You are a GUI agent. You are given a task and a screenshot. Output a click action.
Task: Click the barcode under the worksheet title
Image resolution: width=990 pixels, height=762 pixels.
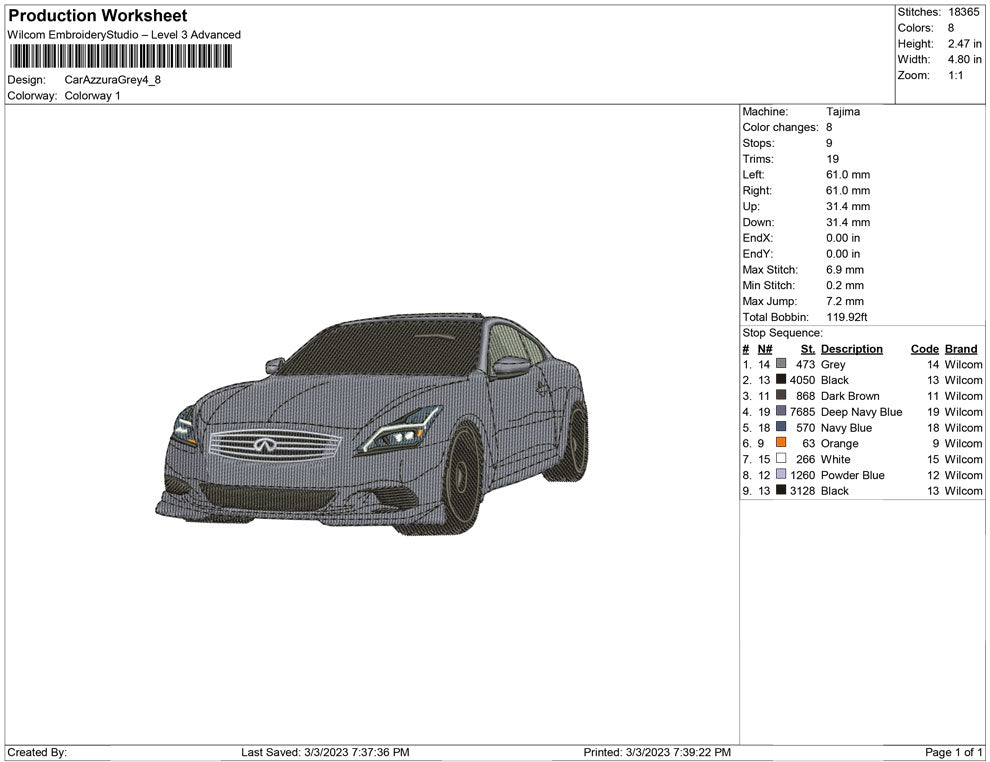pyautogui.click(x=119, y=56)
